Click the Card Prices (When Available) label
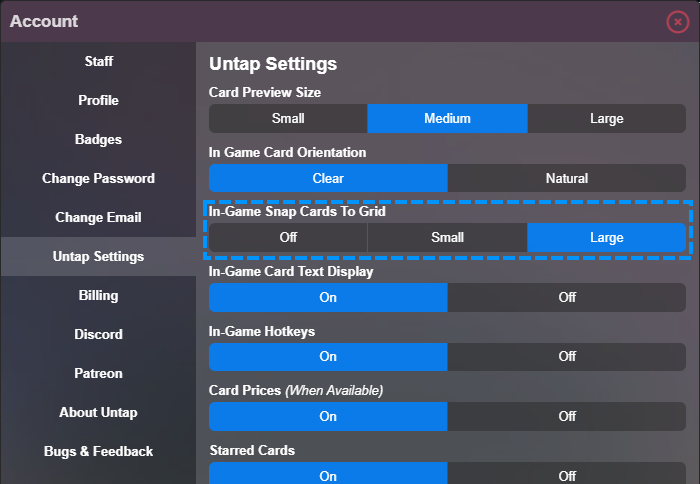Image resolution: width=700 pixels, height=484 pixels. click(x=296, y=391)
